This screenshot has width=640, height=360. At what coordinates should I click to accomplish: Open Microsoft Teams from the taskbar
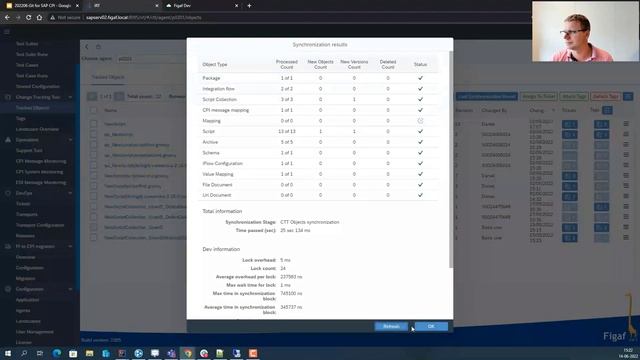(171, 353)
